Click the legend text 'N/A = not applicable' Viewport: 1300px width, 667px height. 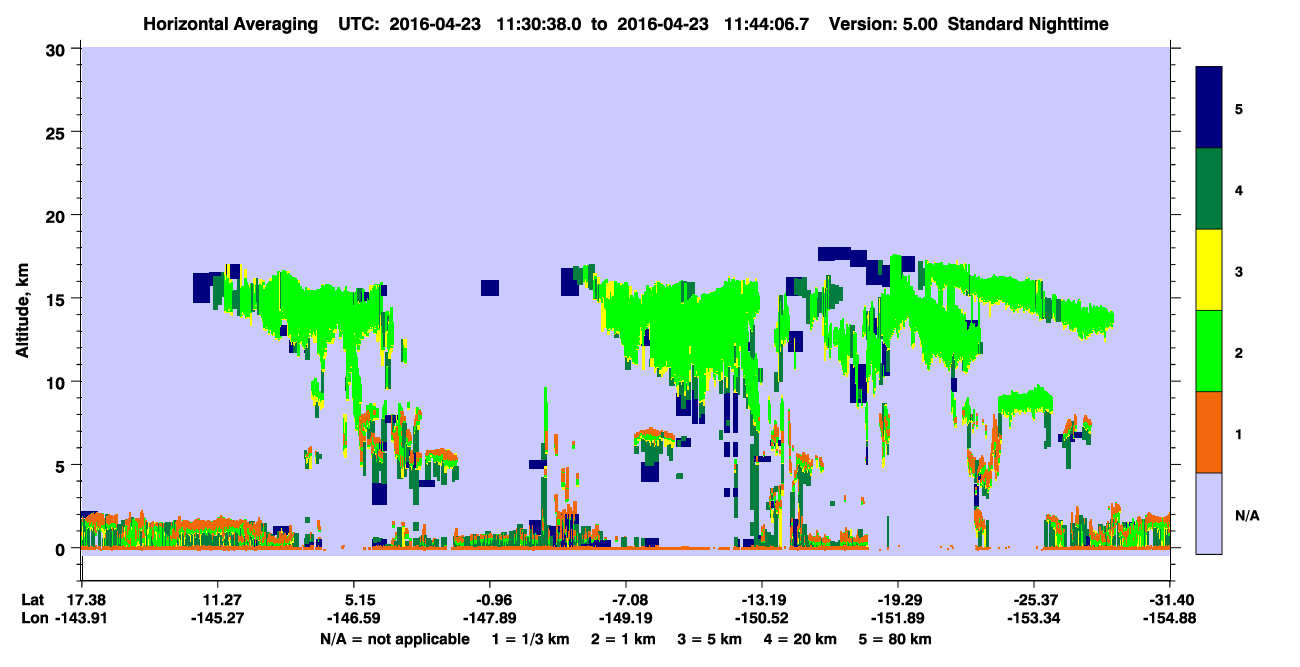(394, 639)
